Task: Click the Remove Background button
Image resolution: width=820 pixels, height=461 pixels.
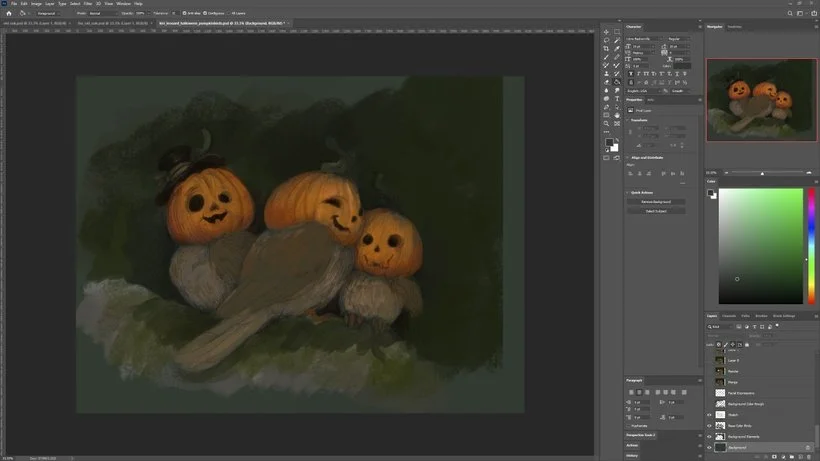Action: (656, 202)
